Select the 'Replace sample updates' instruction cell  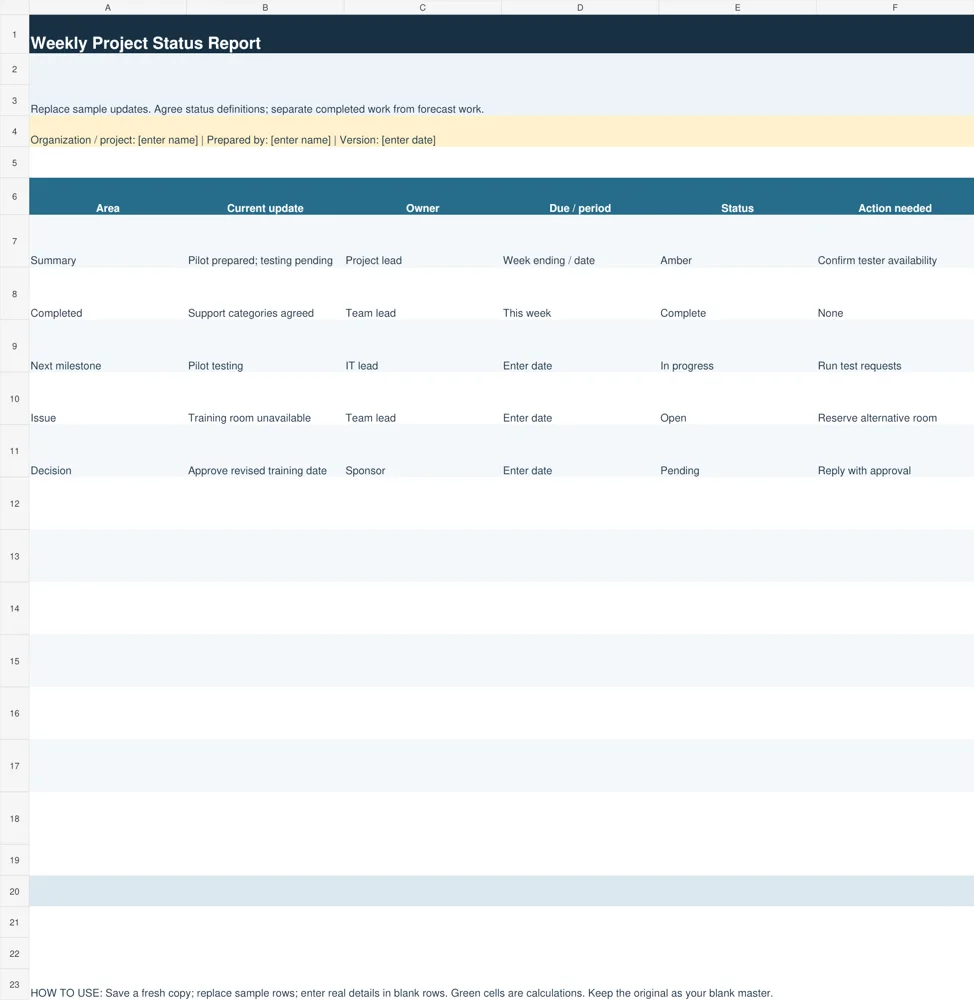tap(501, 100)
